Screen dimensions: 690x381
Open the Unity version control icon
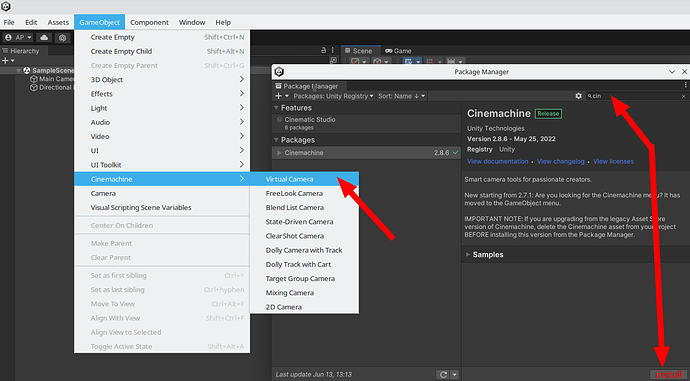[62, 38]
